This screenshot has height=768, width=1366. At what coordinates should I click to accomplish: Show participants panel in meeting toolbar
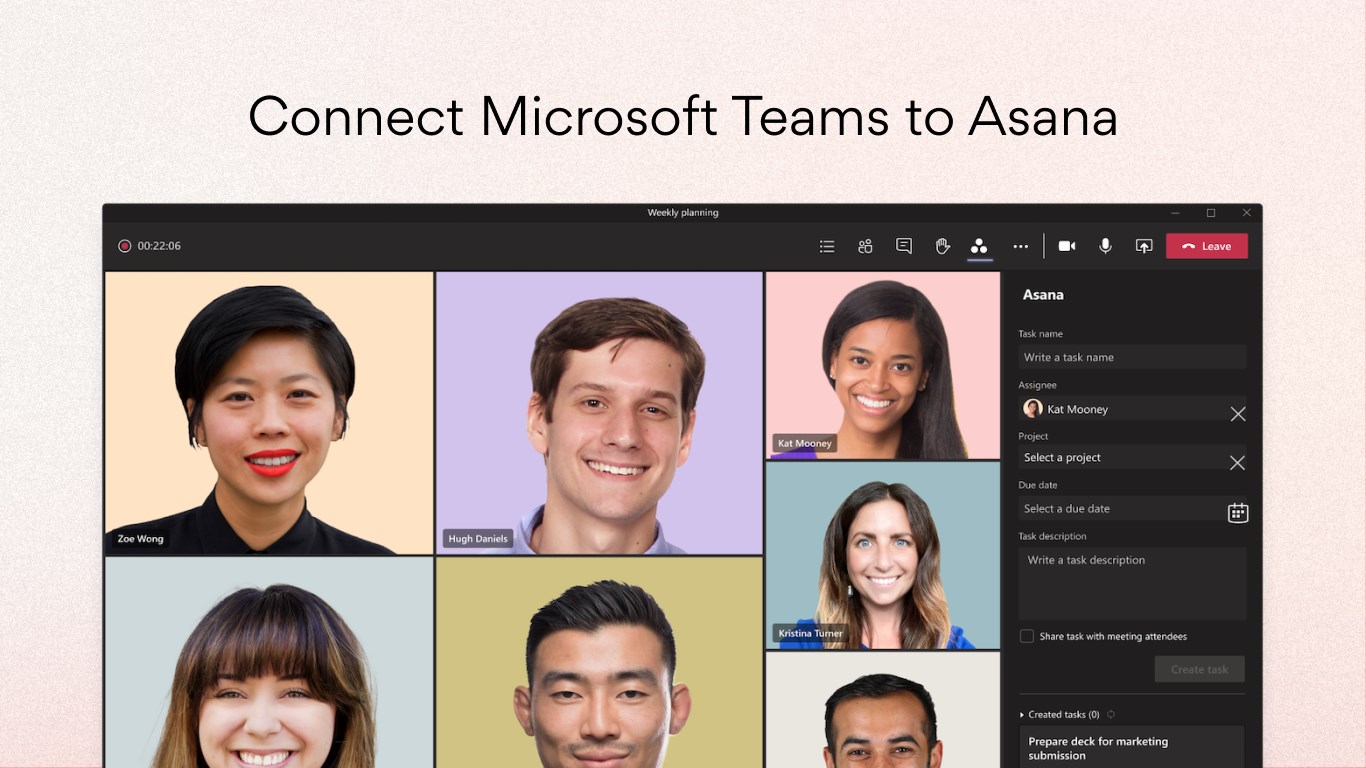[865, 246]
